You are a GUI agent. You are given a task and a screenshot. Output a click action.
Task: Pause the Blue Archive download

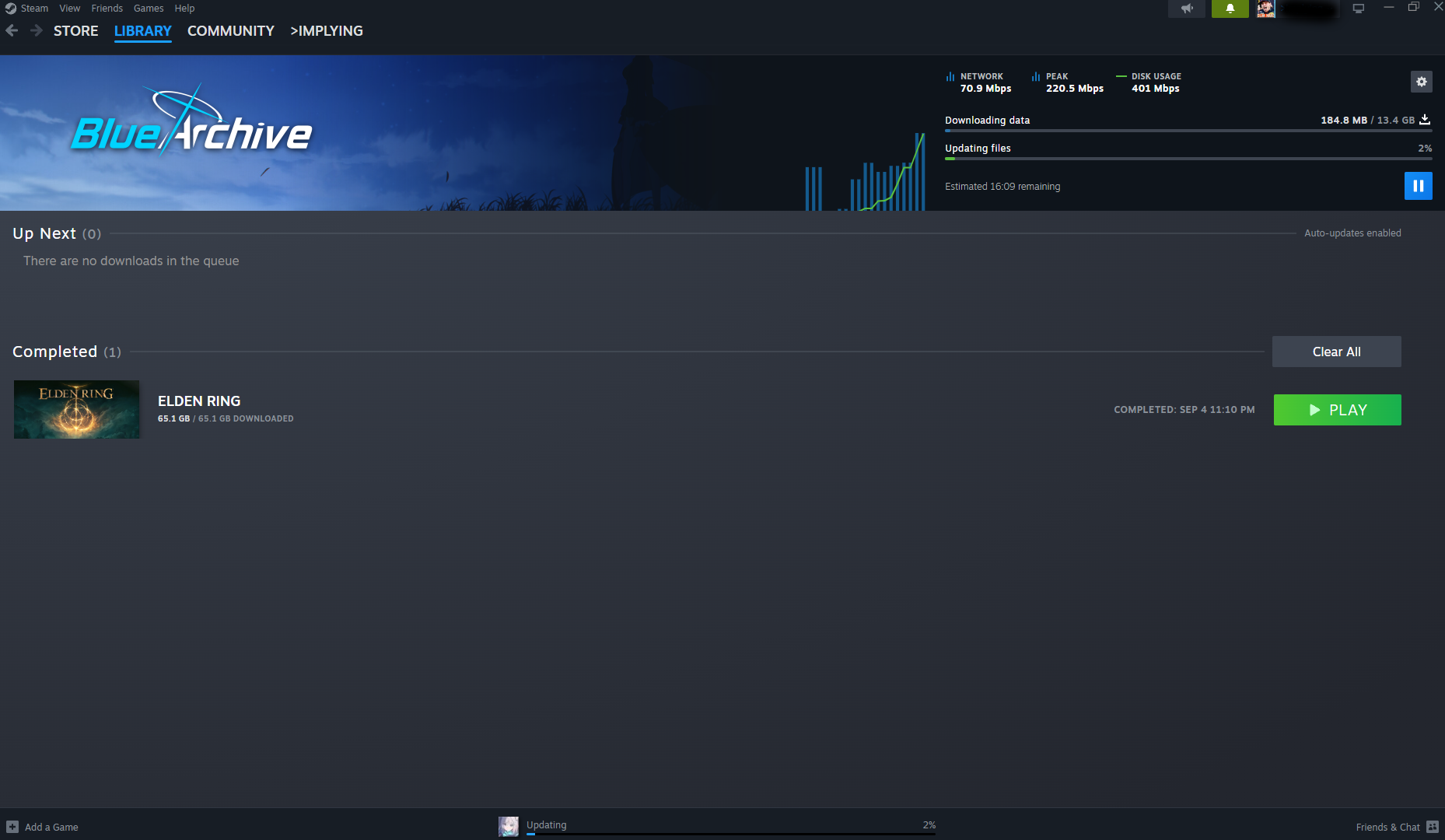[x=1418, y=186]
